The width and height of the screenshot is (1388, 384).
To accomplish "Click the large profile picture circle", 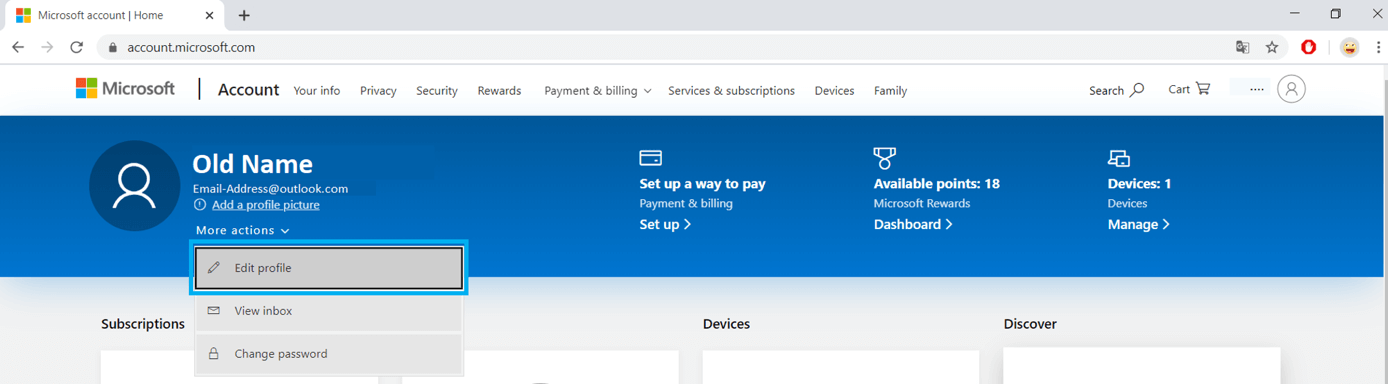I will 134,186.
